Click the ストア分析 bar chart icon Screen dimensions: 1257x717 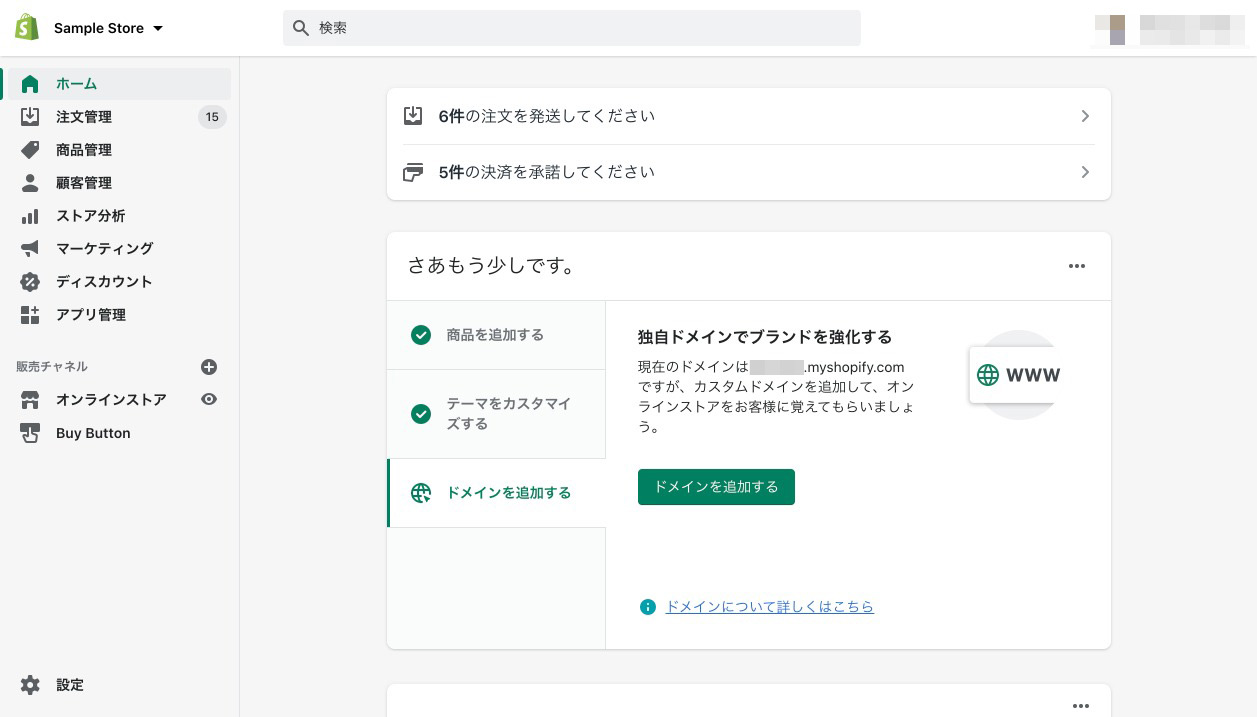(x=30, y=216)
